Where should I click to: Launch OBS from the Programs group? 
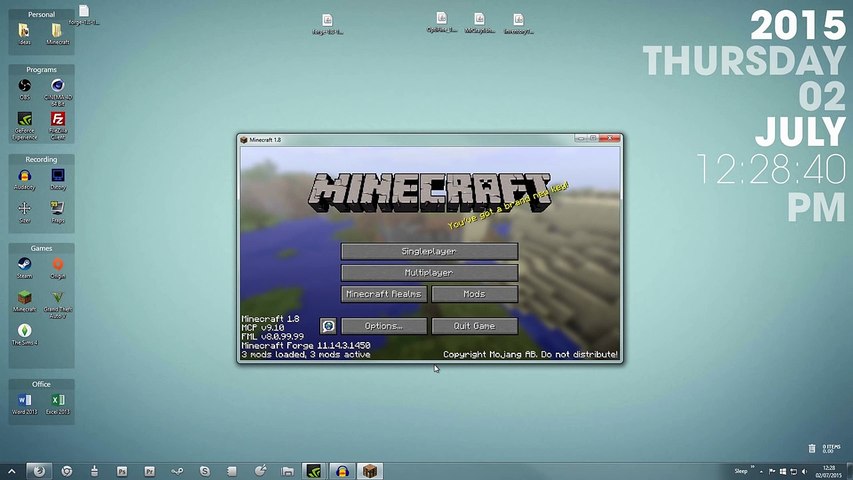pos(24,89)
